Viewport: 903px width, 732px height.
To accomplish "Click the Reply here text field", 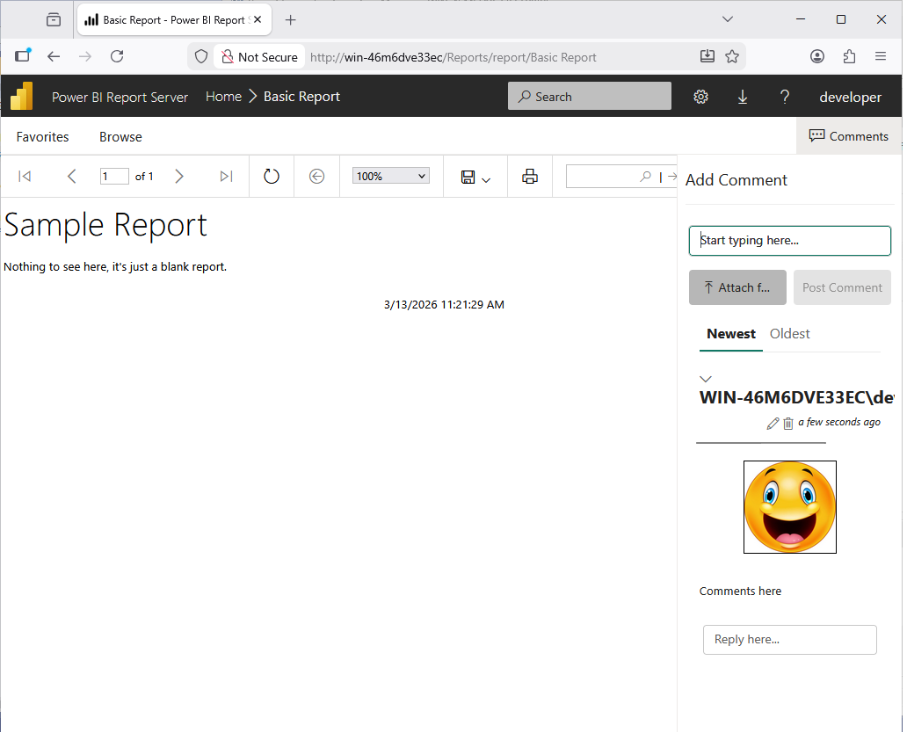I will click(789, 640).
